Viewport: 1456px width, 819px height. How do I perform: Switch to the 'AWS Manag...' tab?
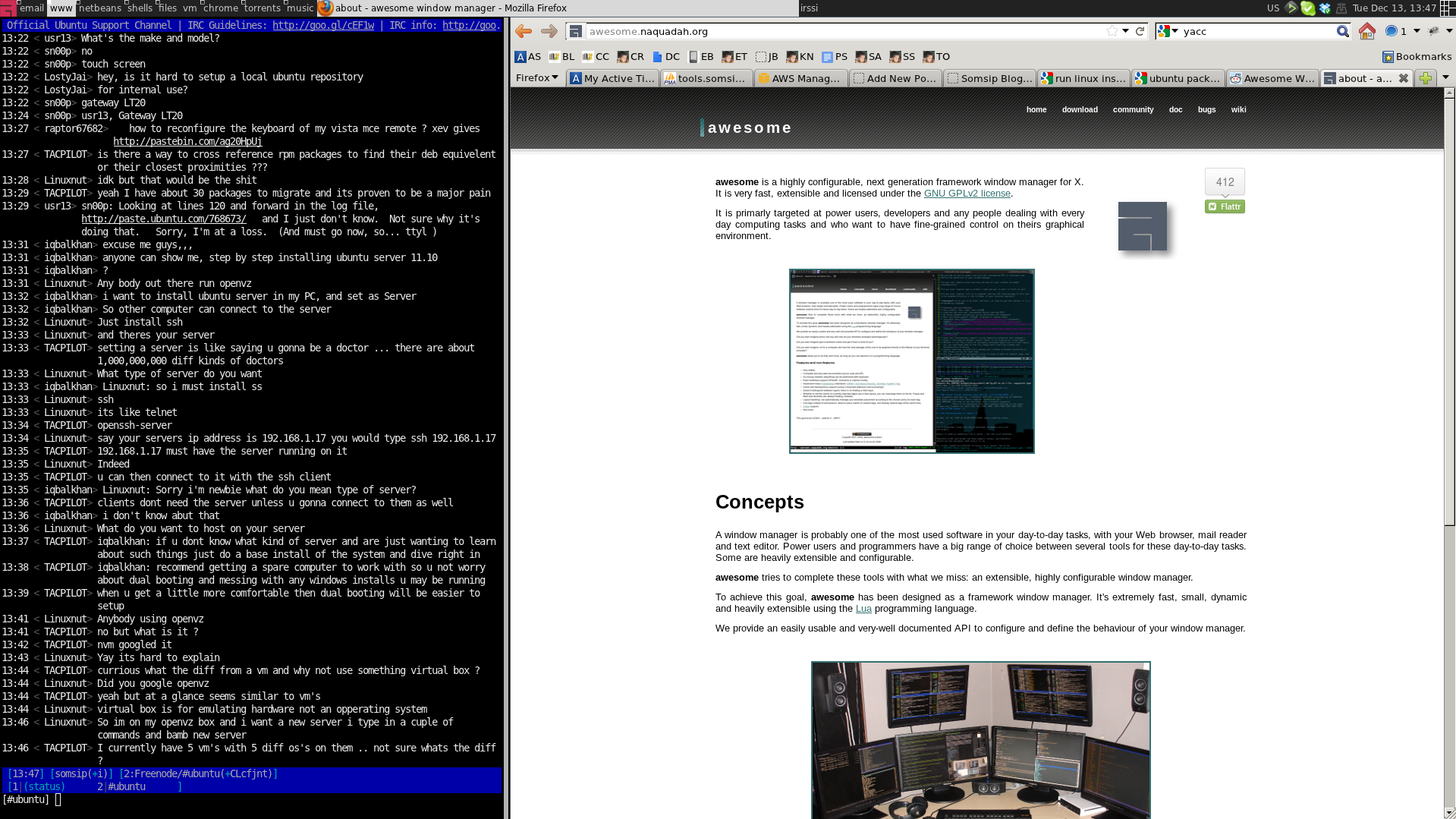(800, 78)
